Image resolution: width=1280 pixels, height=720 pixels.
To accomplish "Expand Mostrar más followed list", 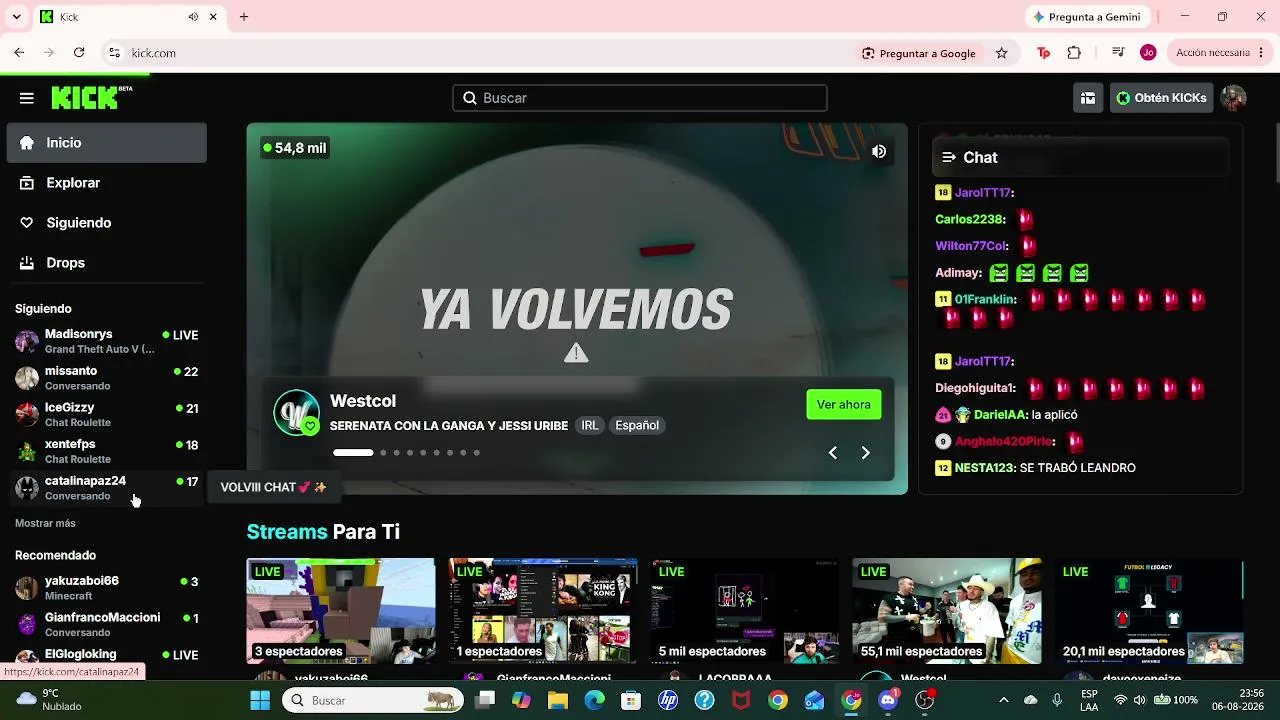I will 45,523.
